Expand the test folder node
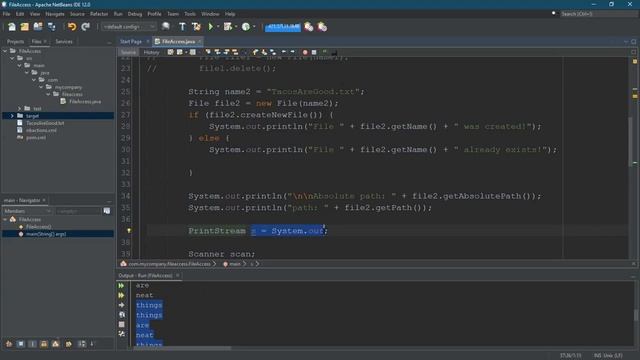Image resolution: width=640 pixels, height=360 pixels. tap(20, 109)
